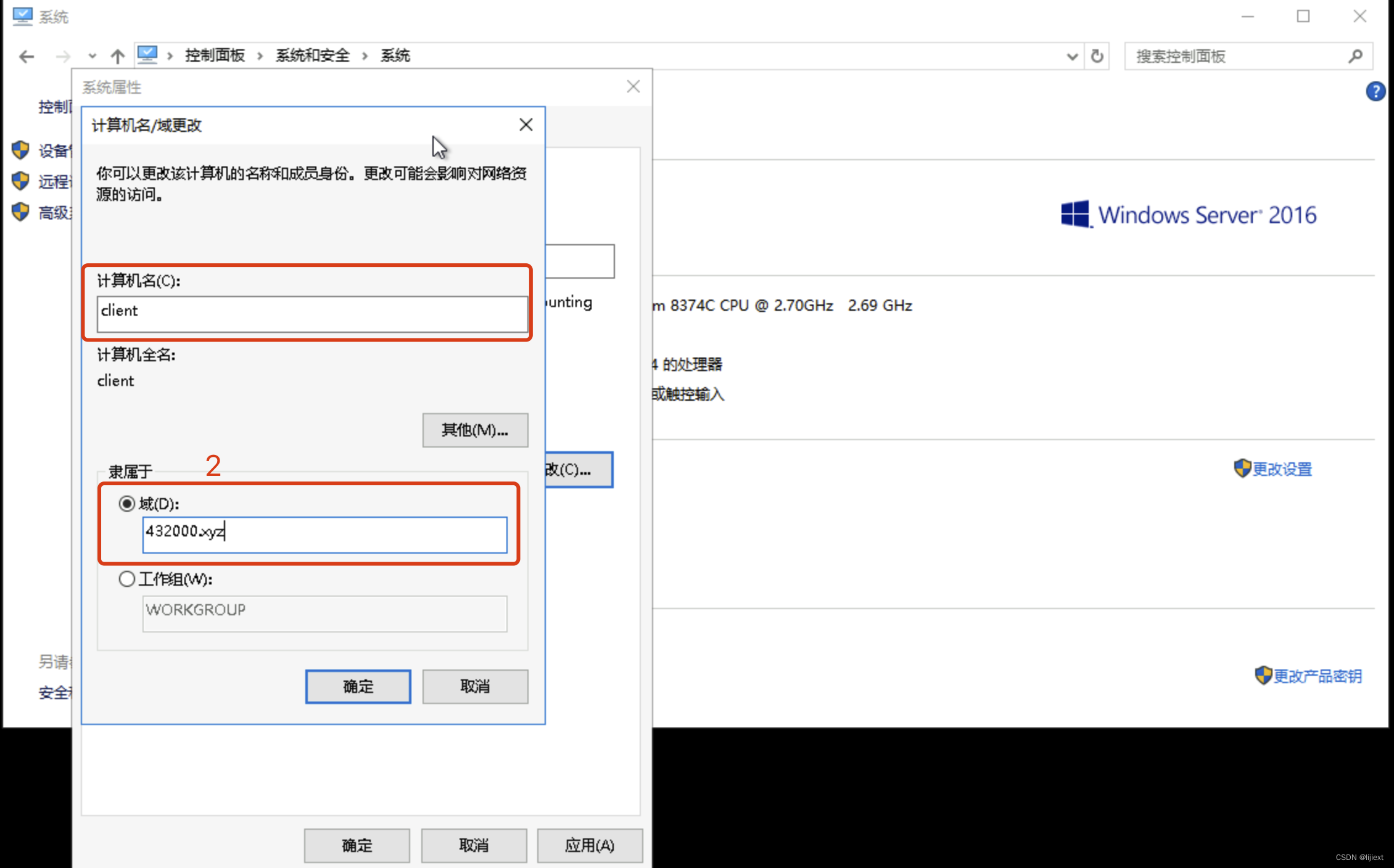Go back with the left arrow

(x=27, y=57)
